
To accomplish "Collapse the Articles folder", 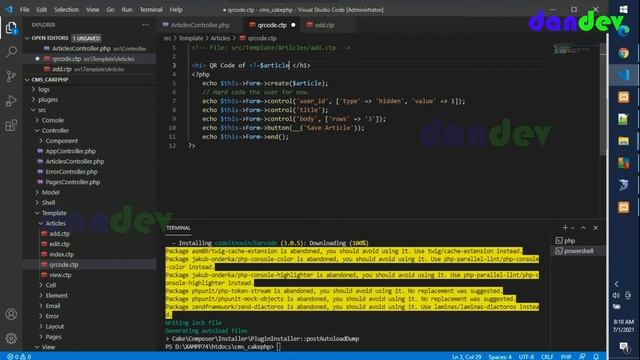I will coord(55,223).
